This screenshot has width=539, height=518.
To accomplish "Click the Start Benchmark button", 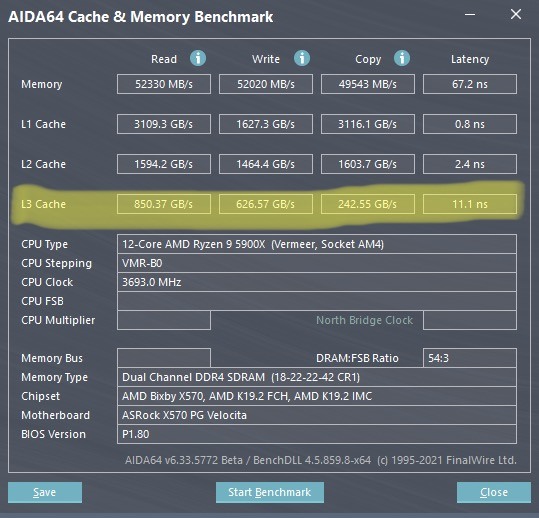I will click(270, 492).
